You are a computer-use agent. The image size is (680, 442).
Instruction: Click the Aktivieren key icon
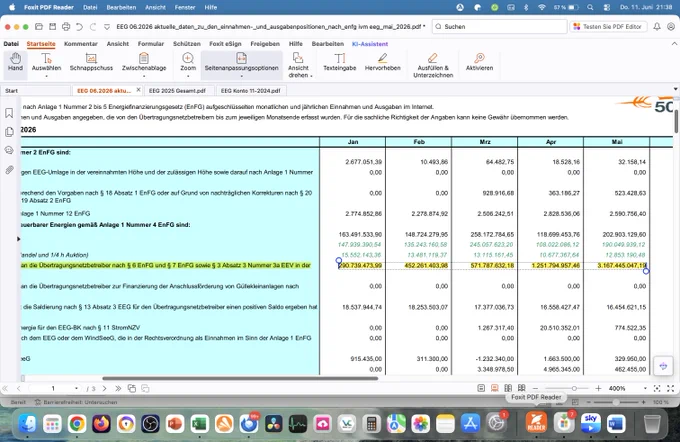479,58
